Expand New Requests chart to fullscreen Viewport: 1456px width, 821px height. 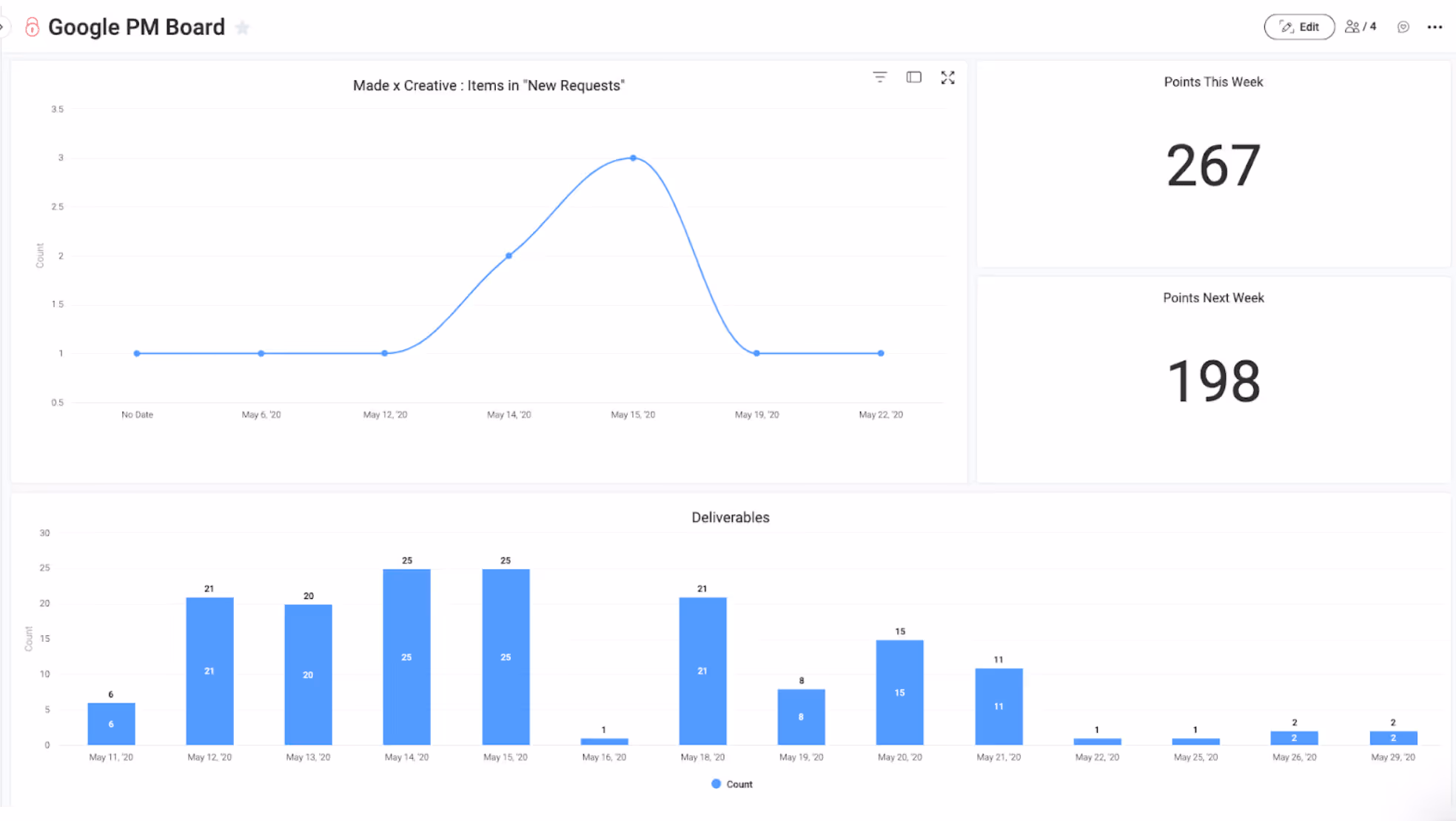click(947, 77)
